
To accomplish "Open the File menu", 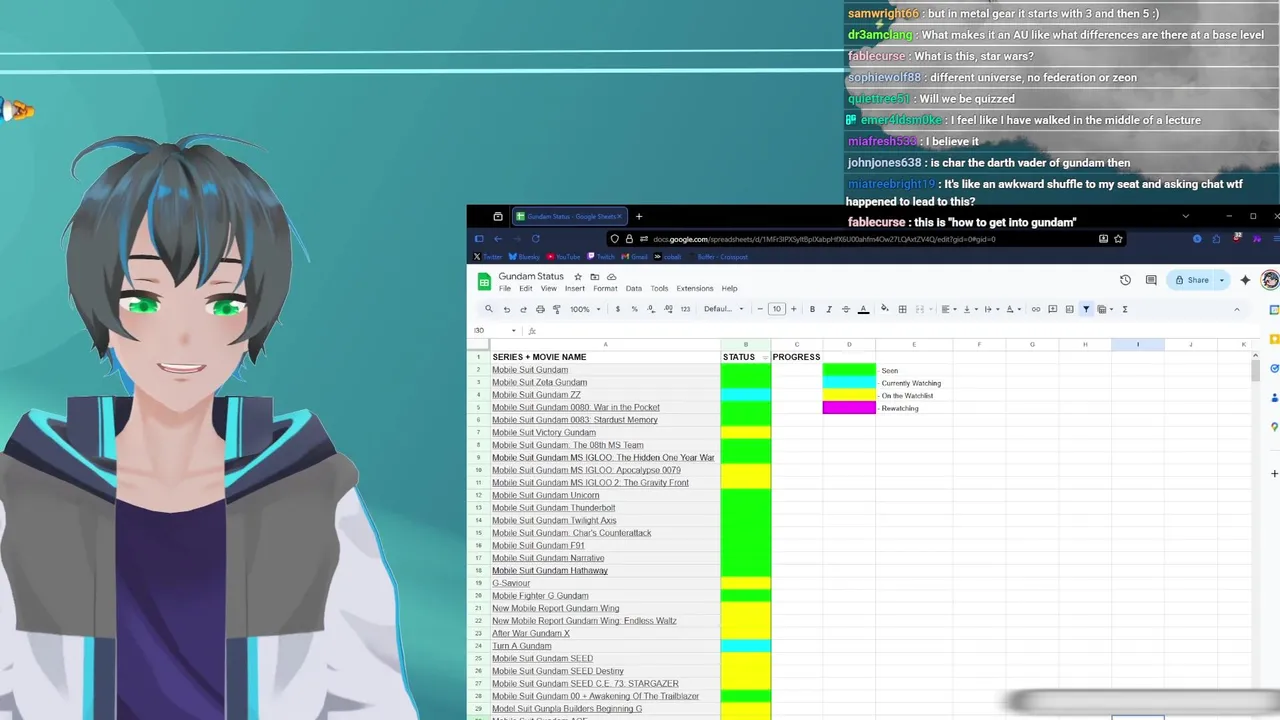I will [x=505, y=288].
